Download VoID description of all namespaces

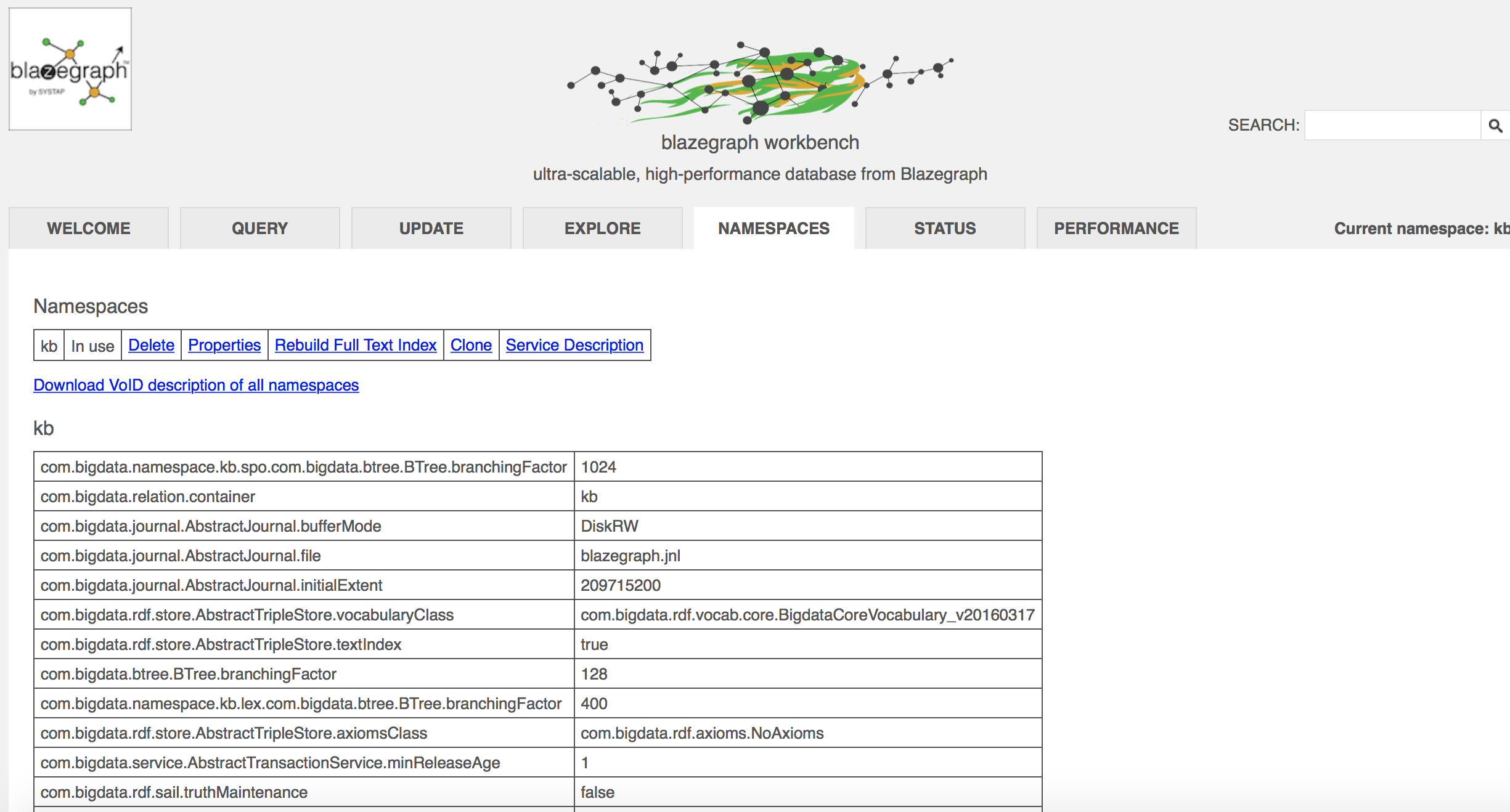196,385
